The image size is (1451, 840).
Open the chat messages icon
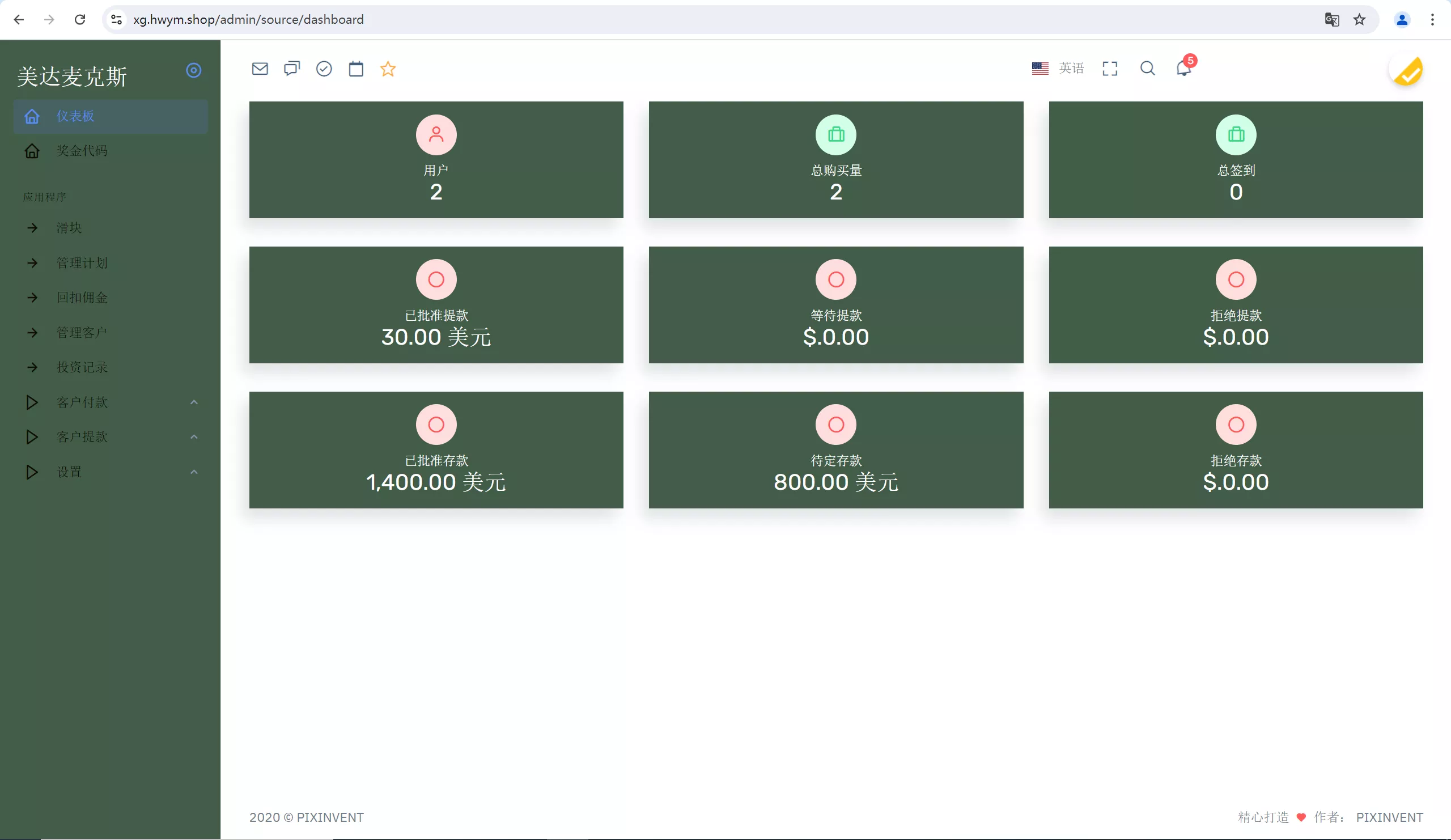tap(292, 69)
